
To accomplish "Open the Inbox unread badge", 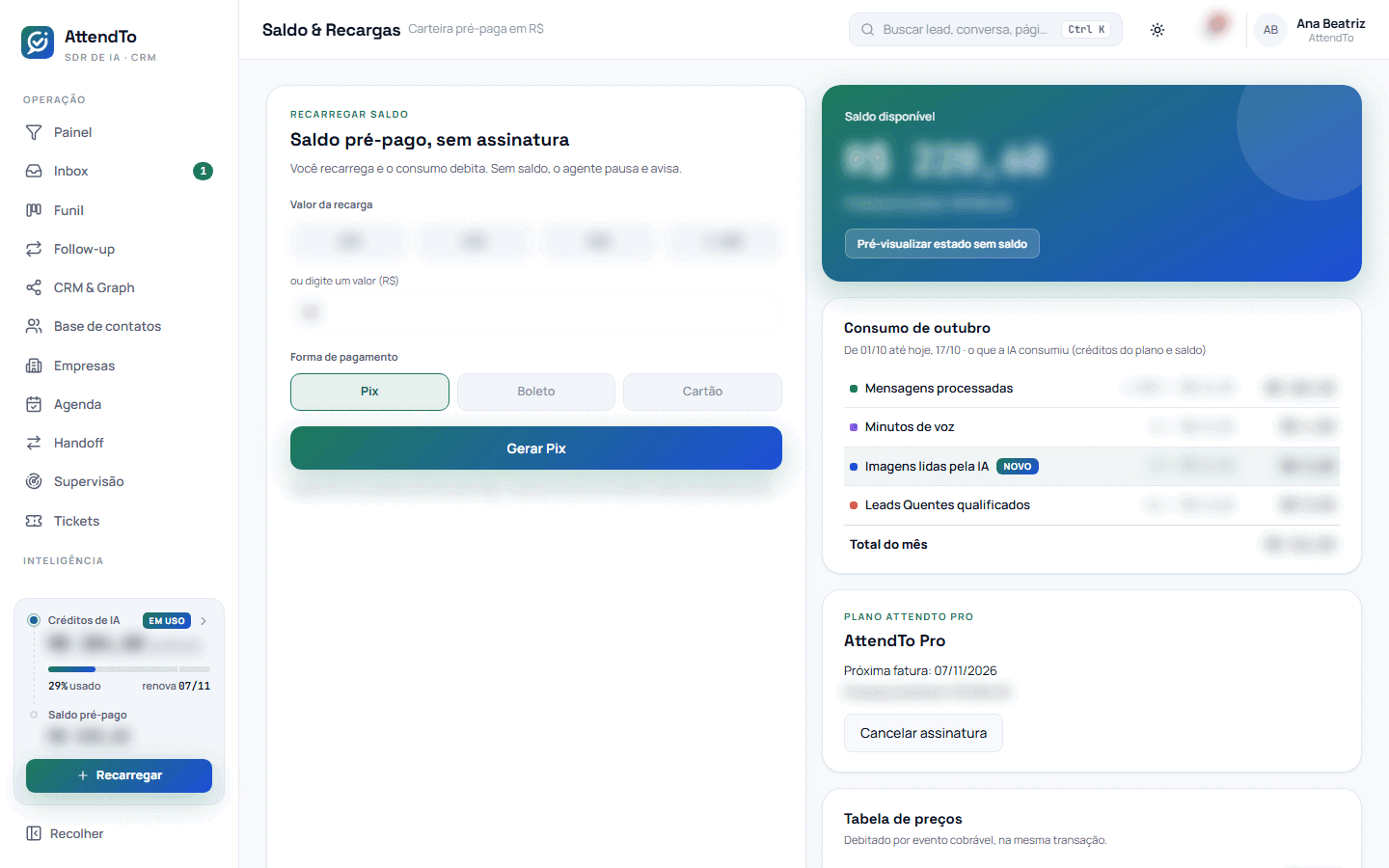I will coord(203,171).
